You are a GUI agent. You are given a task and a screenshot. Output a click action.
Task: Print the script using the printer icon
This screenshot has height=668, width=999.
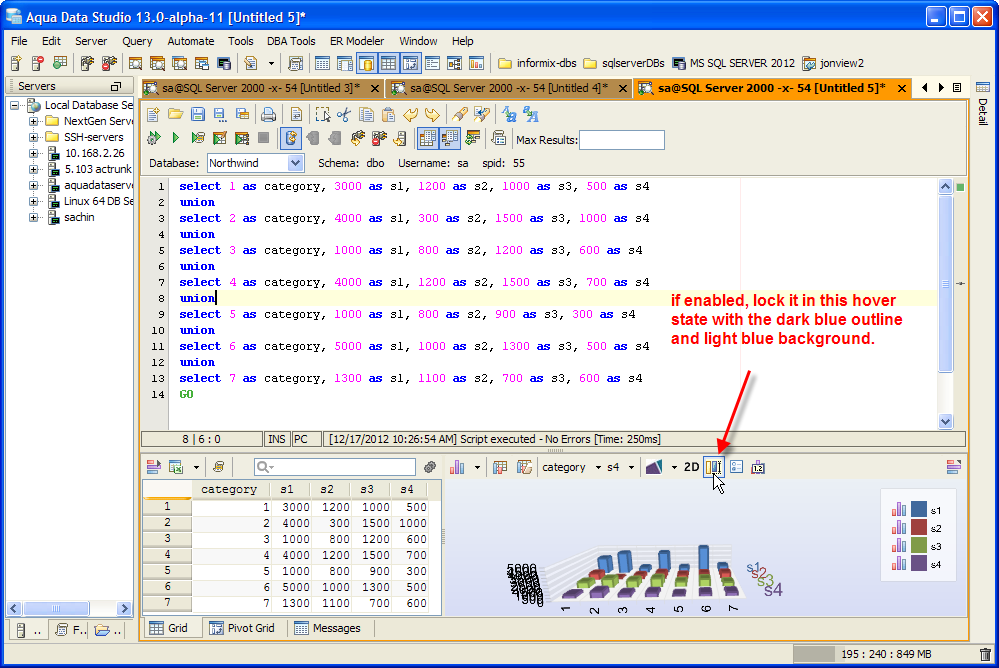268,115
